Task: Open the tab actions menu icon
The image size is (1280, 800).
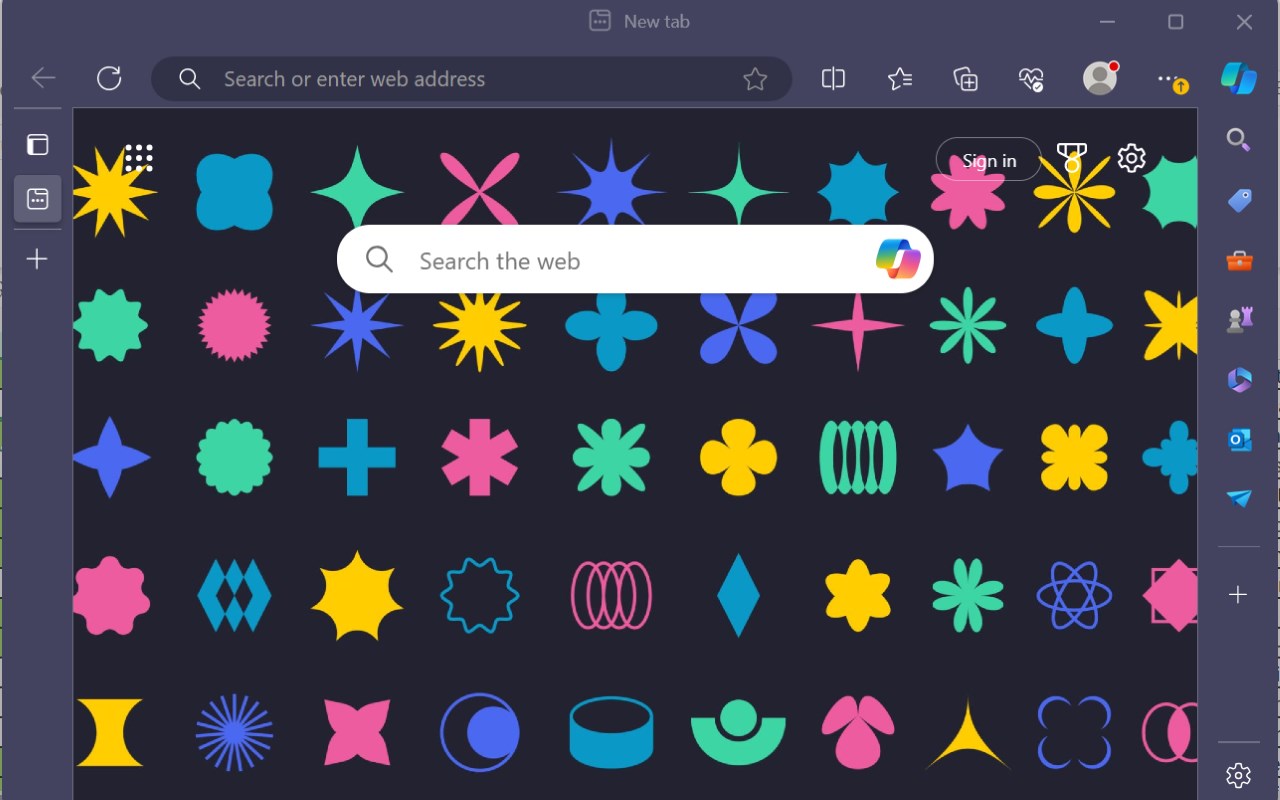Action: point(37,145)
